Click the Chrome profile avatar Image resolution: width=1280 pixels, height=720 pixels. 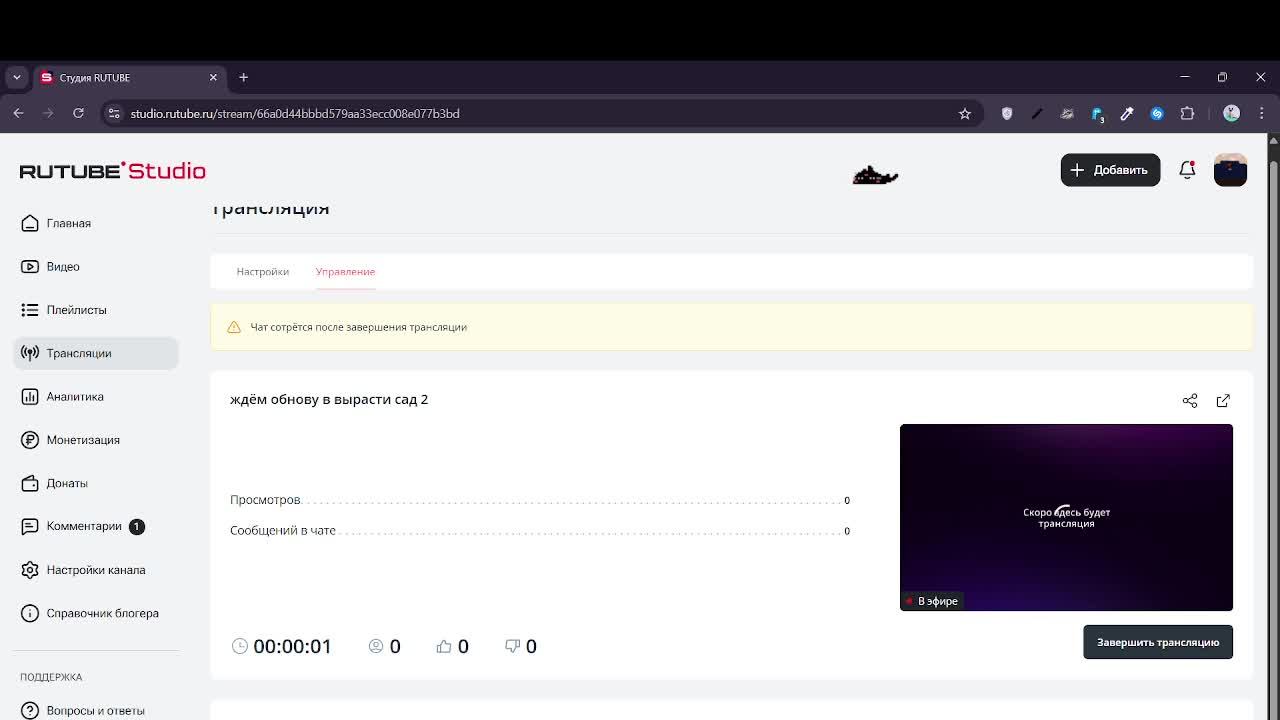(x=1232, y=114)
